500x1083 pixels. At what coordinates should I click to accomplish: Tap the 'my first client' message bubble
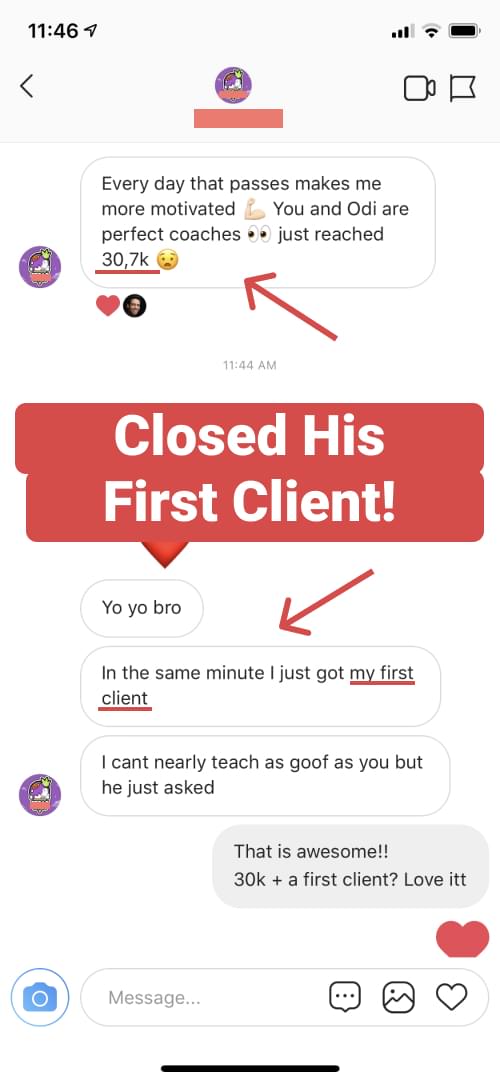point(260,686)
